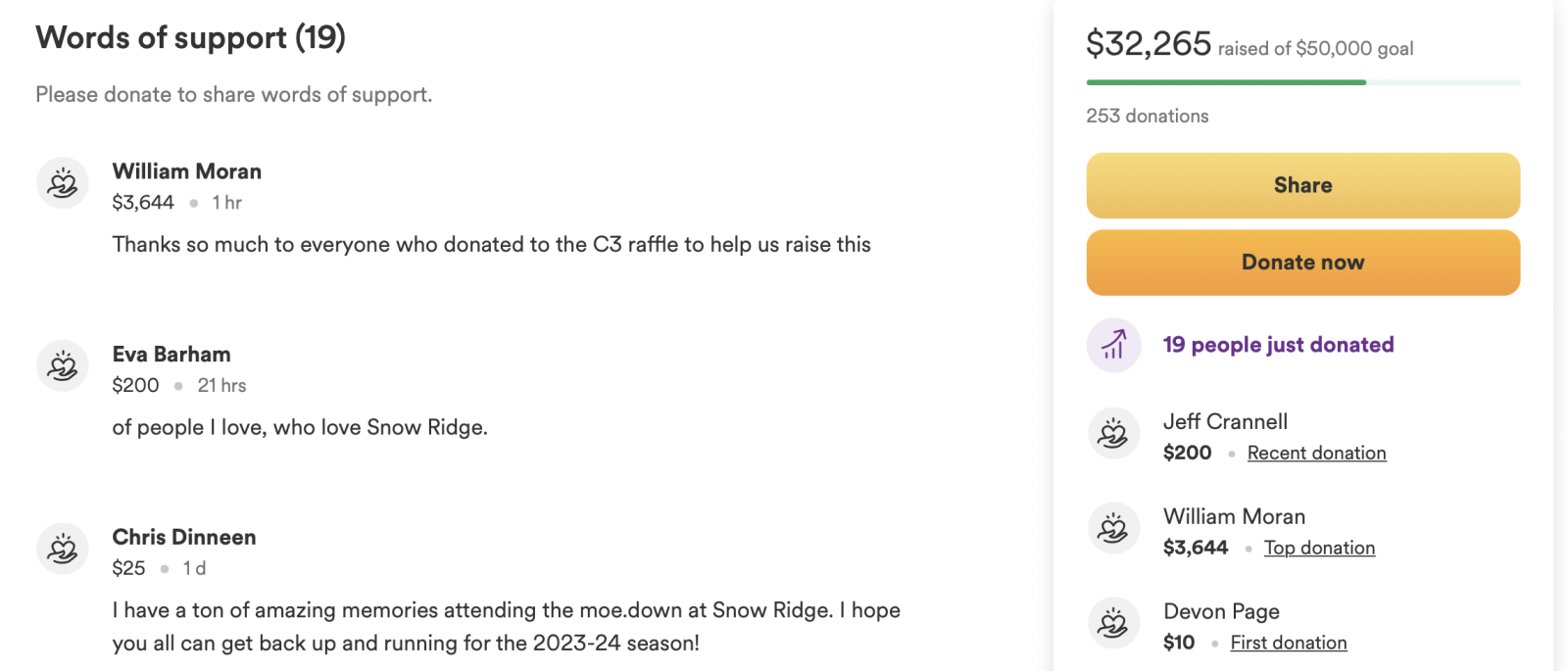Click William Moran's avatar icon in supporter comments
This screenshot has height=671, width=1568.
pos(63,183)
